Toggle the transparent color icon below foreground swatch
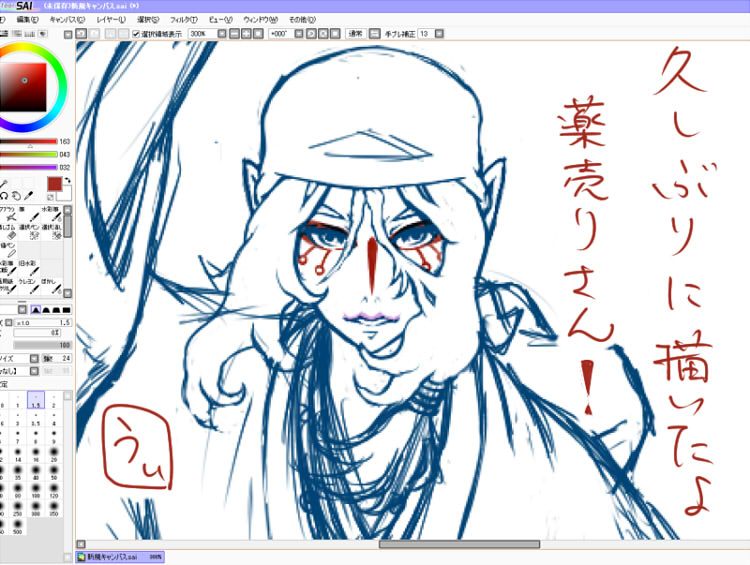The width and height of the screenshot is (750, 565). point(50,197)
